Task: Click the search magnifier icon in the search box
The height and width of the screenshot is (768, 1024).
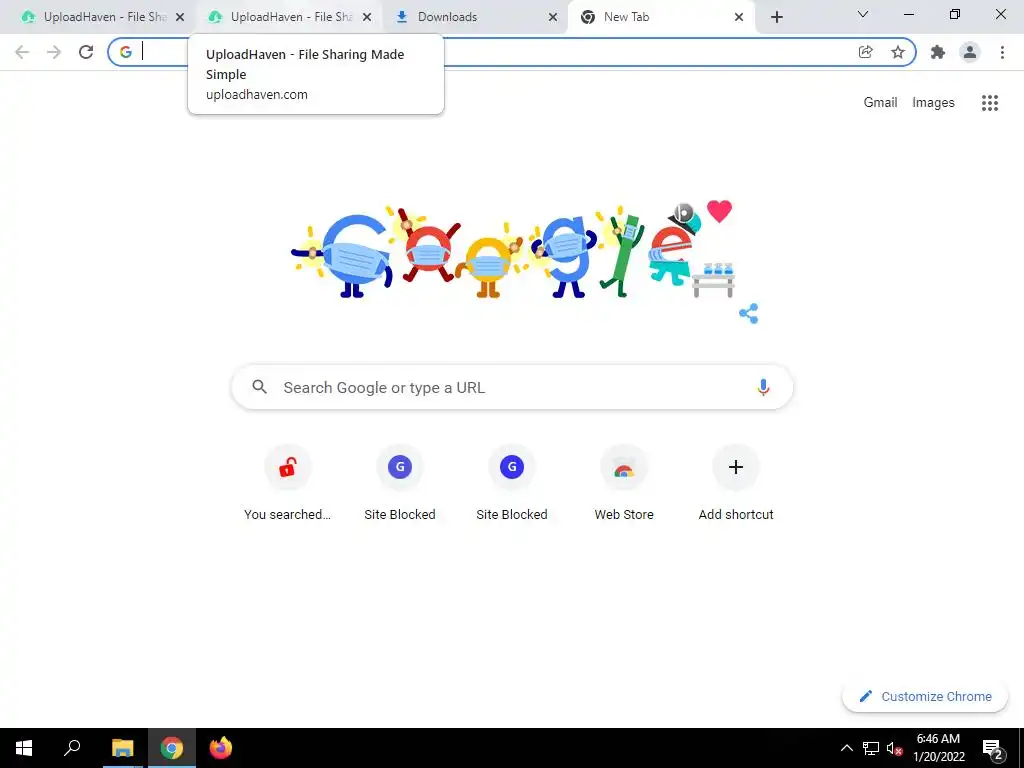Action: pyautogui.click(x=260, y=387)
